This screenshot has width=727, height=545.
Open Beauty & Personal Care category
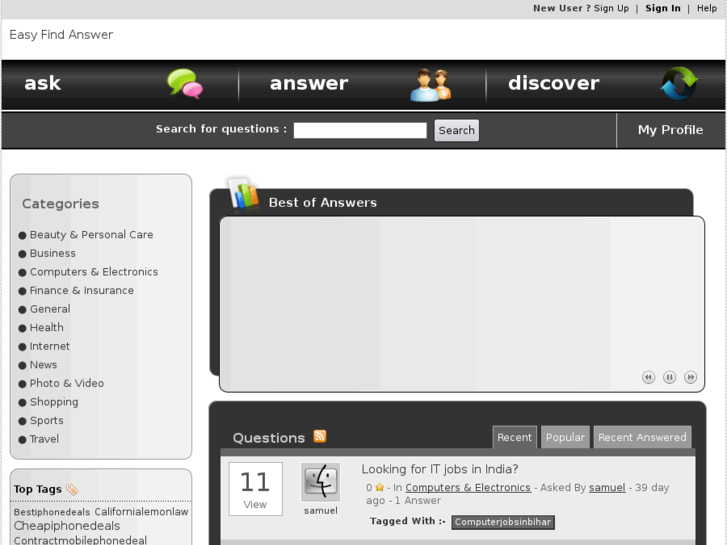[91, 235]
